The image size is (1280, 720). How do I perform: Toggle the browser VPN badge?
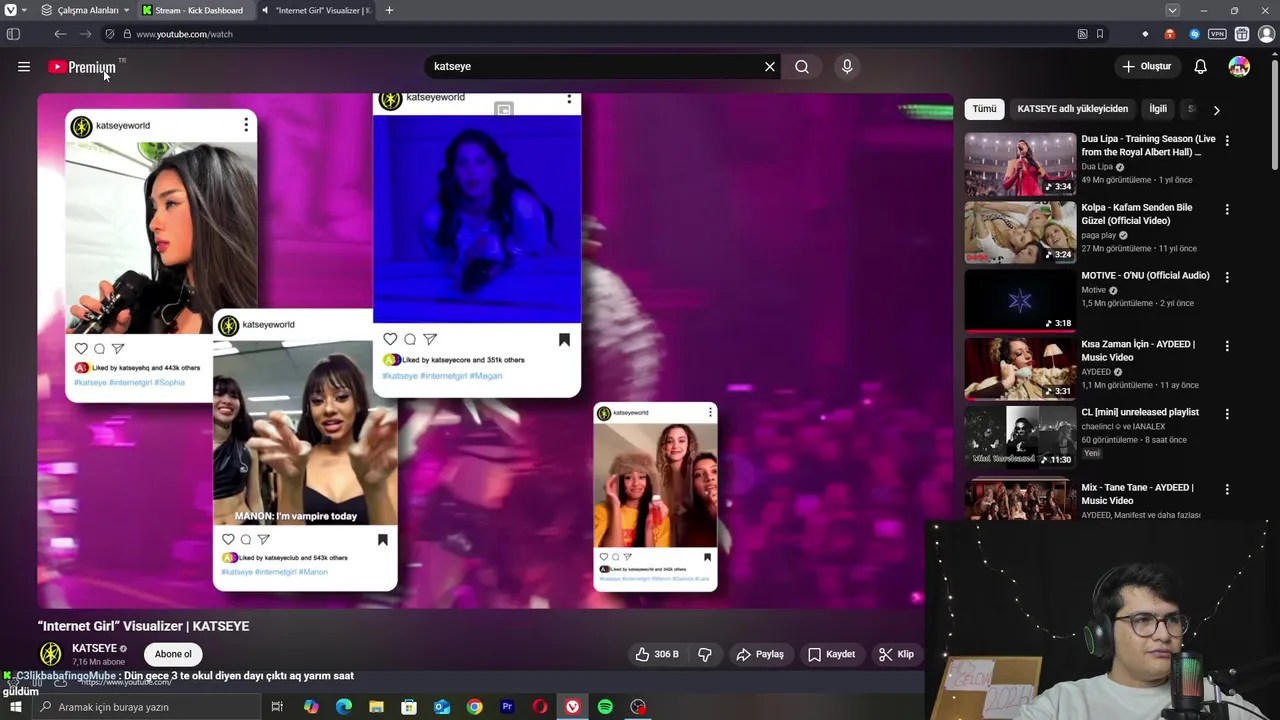(1217, 34)
